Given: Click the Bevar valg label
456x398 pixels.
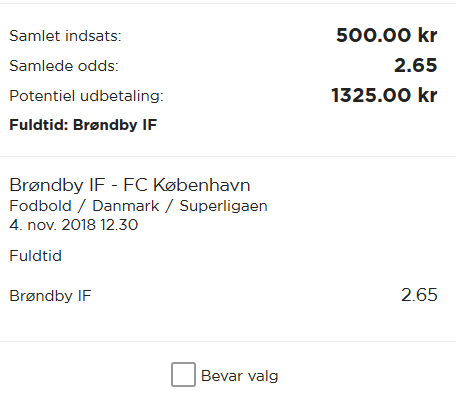Looking at the screenshot, I should pos(240,376).
